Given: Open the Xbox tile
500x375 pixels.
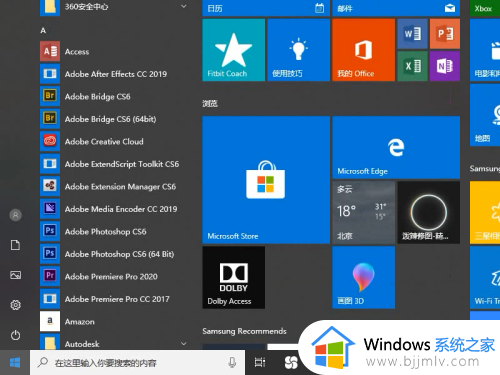Looking at the screenshot, I should pyautogui.click(x=485, y=8).
